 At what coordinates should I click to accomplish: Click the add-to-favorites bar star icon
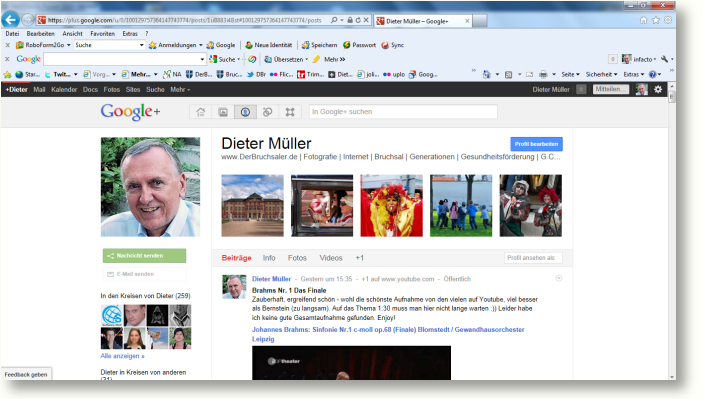coord(7,74)
